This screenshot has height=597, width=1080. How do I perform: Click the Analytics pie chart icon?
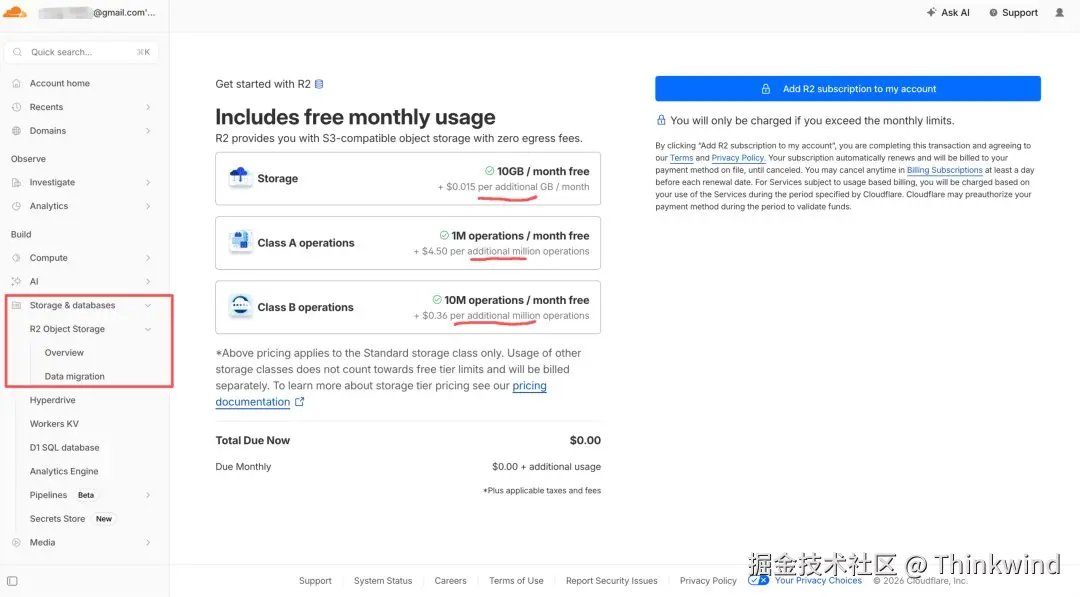[x=17, y=206]
